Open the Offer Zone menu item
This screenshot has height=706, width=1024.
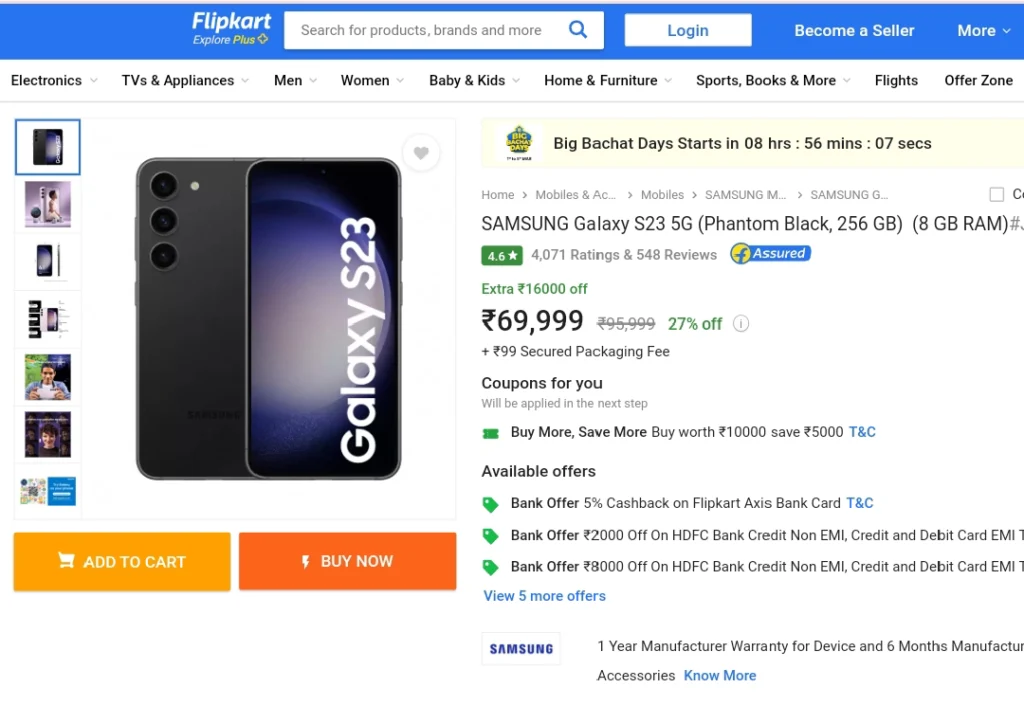tap(978, 80)
